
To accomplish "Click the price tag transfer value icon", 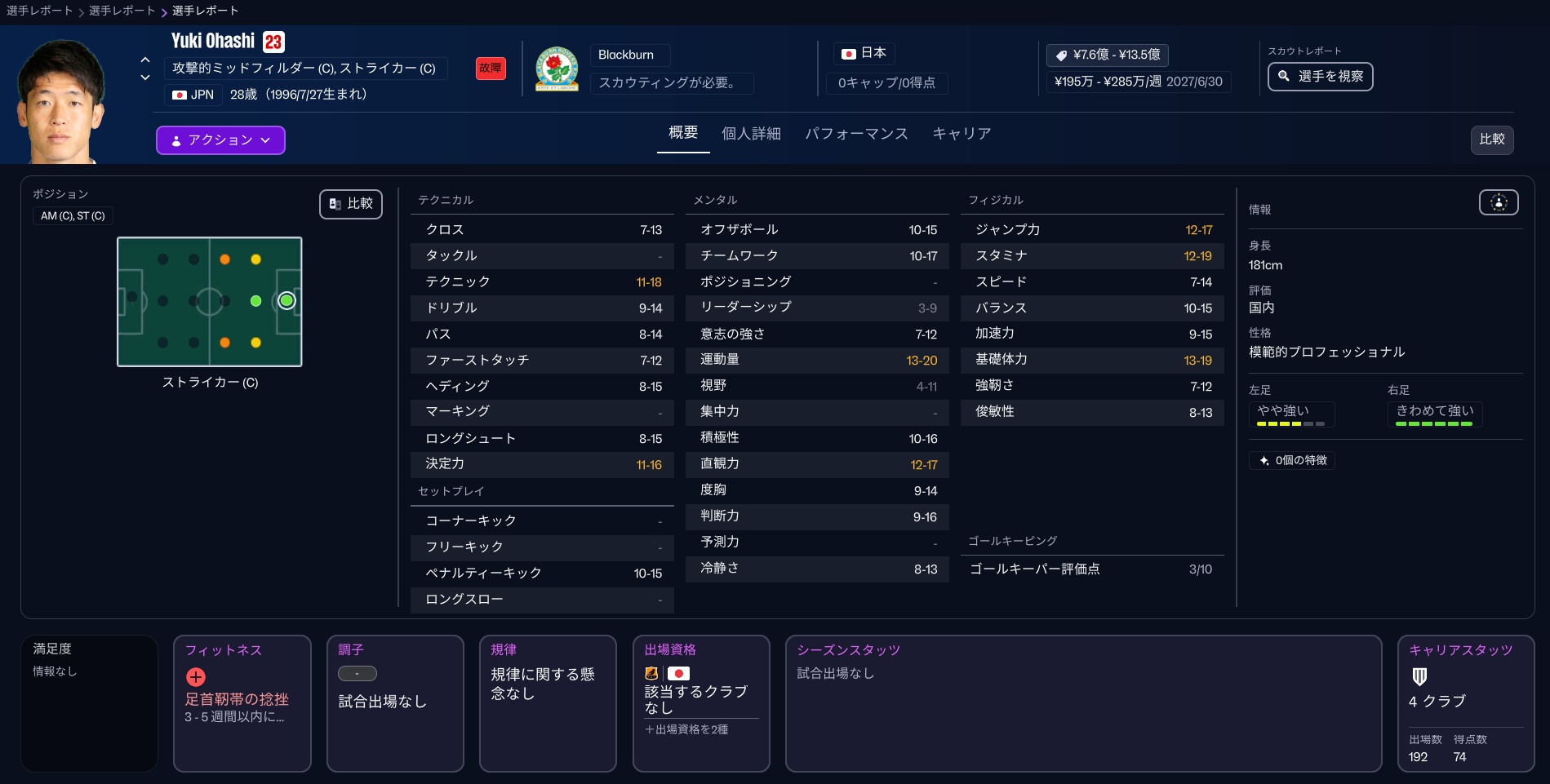I will pyautogui.click(x=1061, y=55).
